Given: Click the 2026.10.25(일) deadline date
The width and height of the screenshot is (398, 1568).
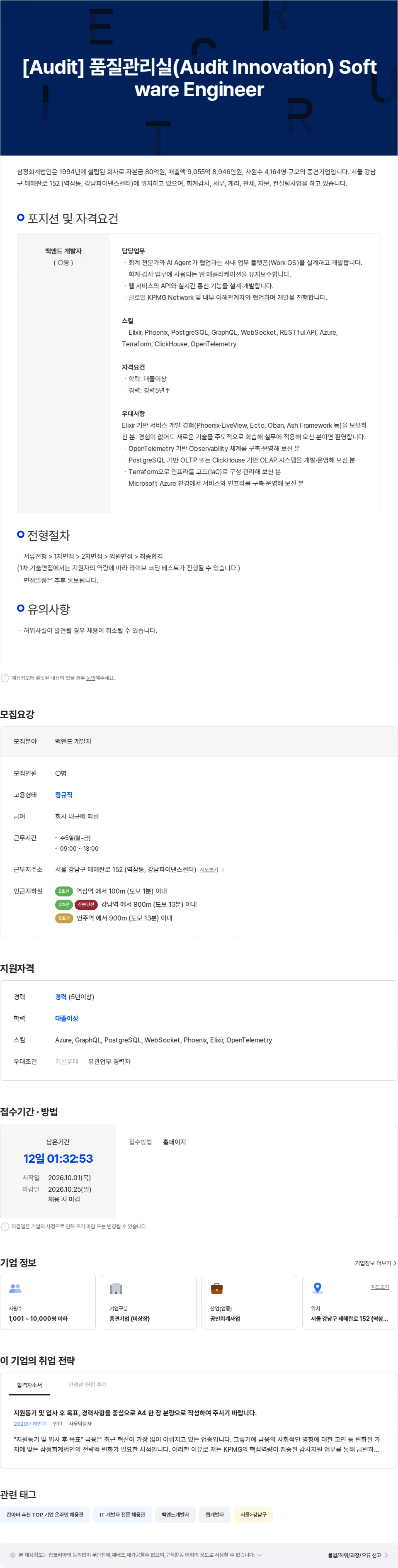Looking at the screenshot, I should (x=69, y=1189).
